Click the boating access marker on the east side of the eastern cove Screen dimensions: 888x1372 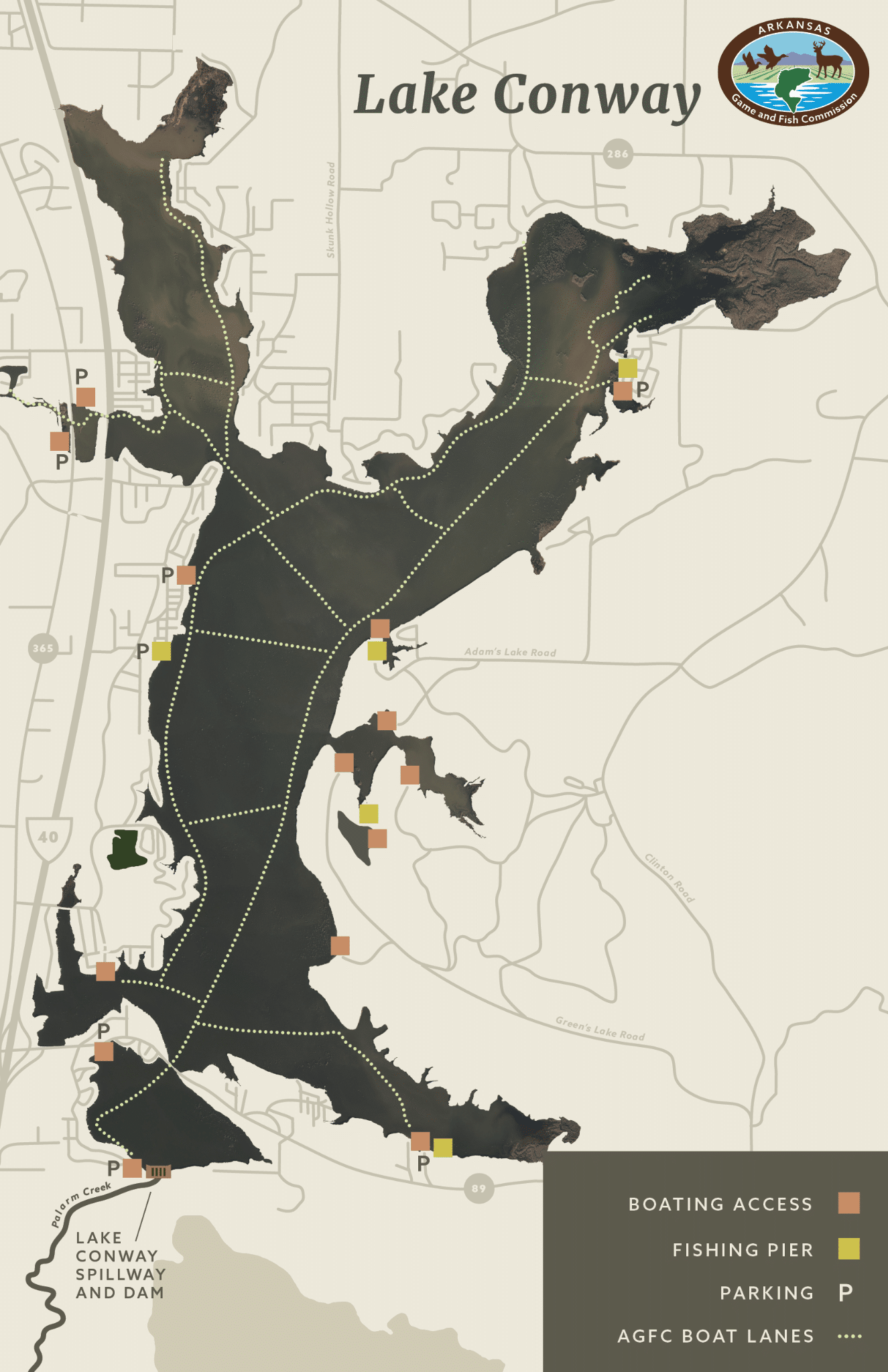[409, 775]
